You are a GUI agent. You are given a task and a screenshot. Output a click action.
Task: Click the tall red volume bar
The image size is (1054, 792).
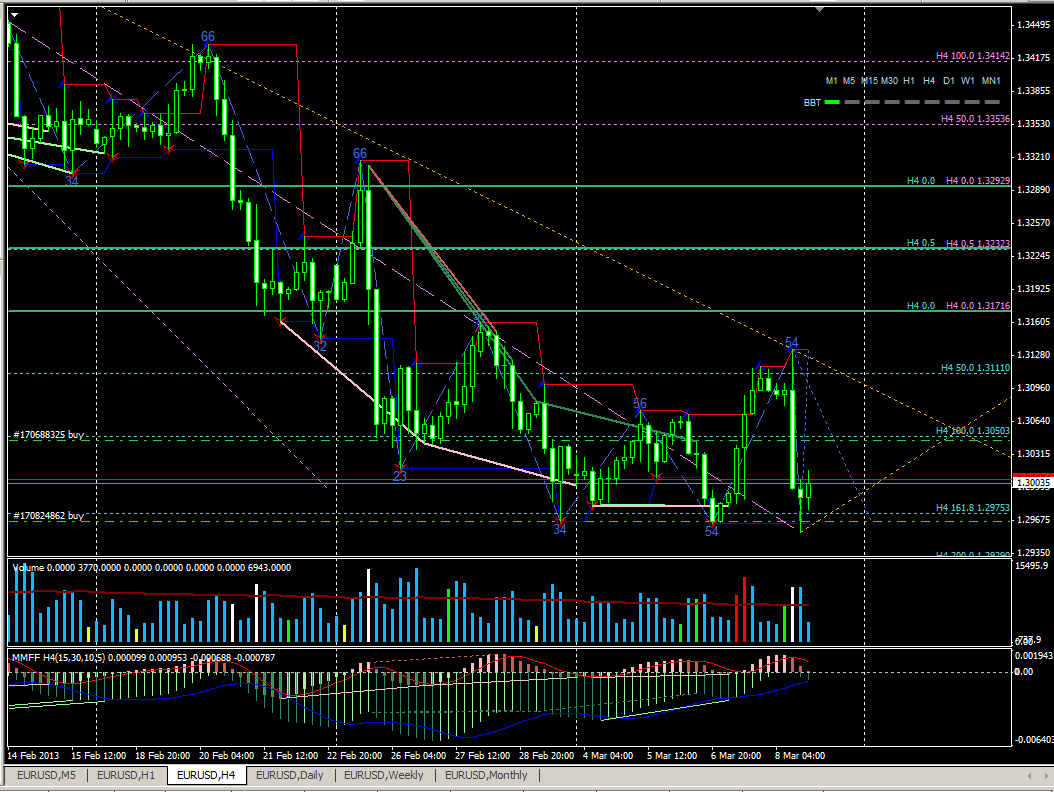click(744, 609)
